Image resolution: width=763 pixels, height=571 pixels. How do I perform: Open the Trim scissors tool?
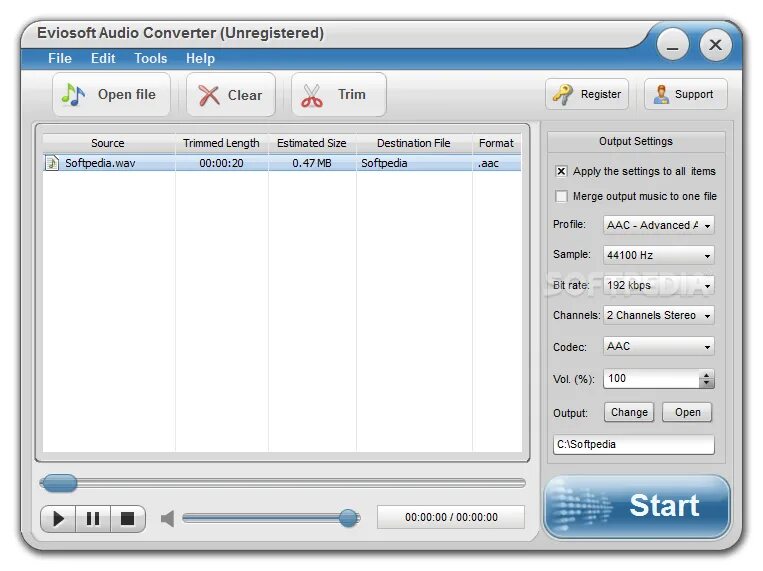tap(339, 94)
